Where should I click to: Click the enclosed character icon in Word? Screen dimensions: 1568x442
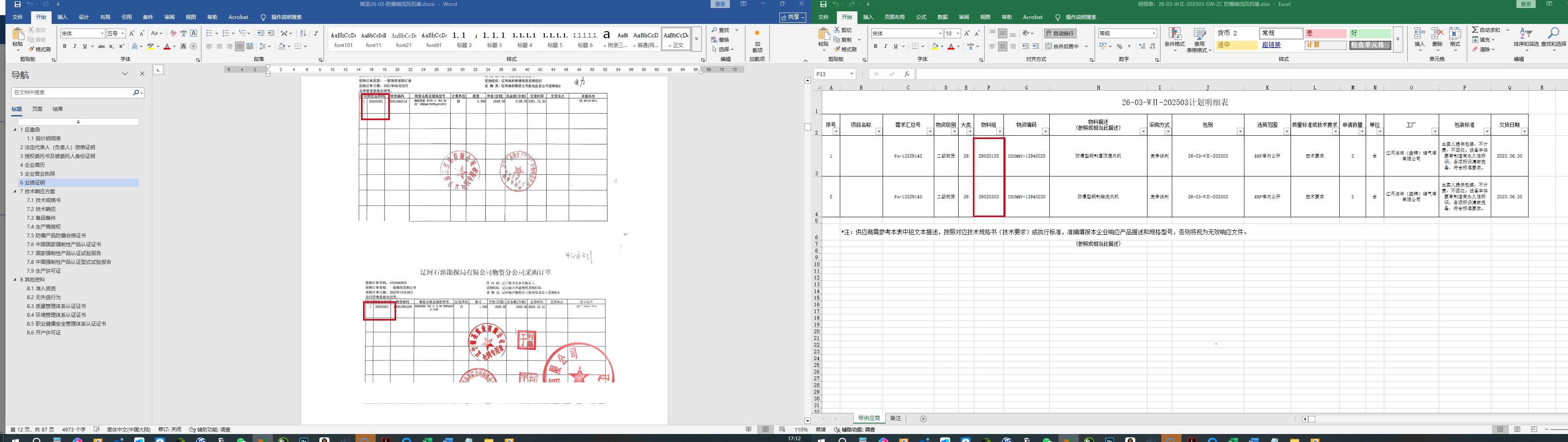[193, 46]
